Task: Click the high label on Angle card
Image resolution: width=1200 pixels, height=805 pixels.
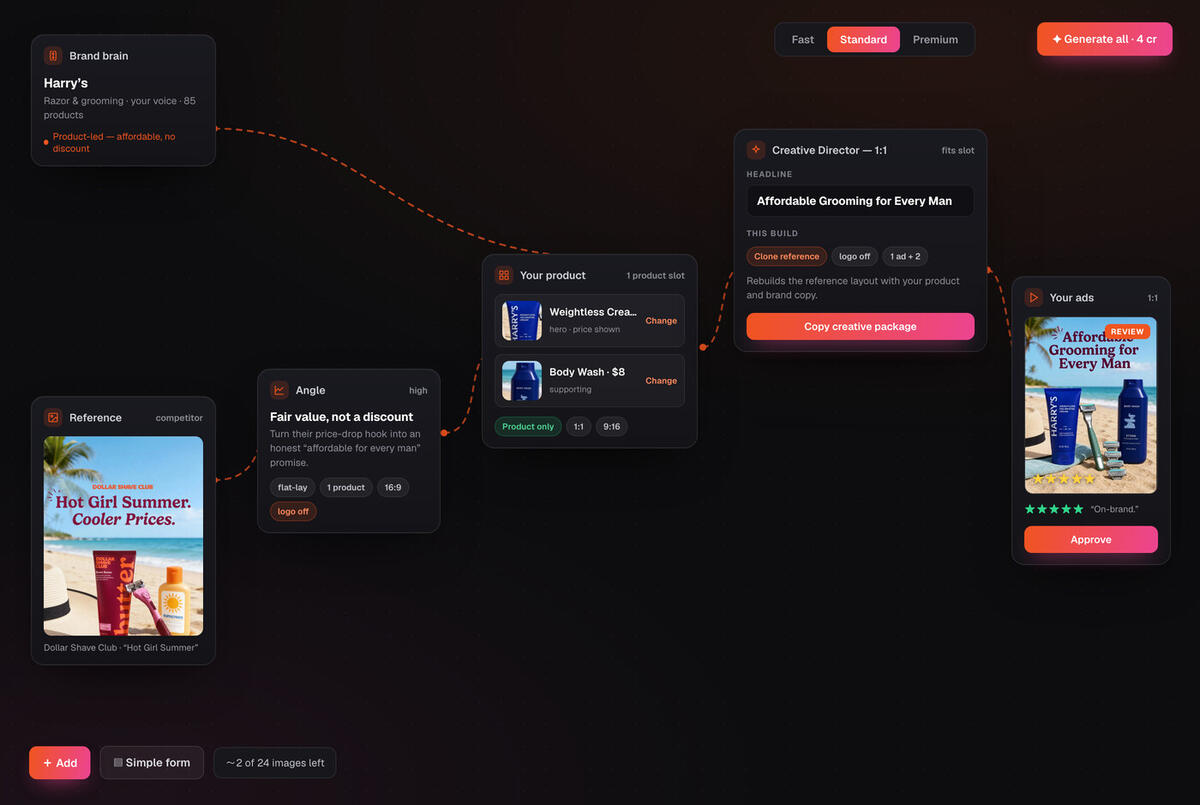Action: point(418,391)
